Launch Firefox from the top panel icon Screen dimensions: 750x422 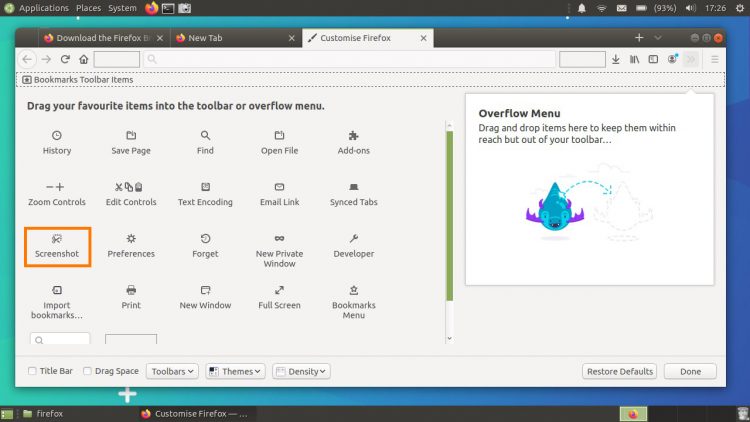tap(151, 8)
